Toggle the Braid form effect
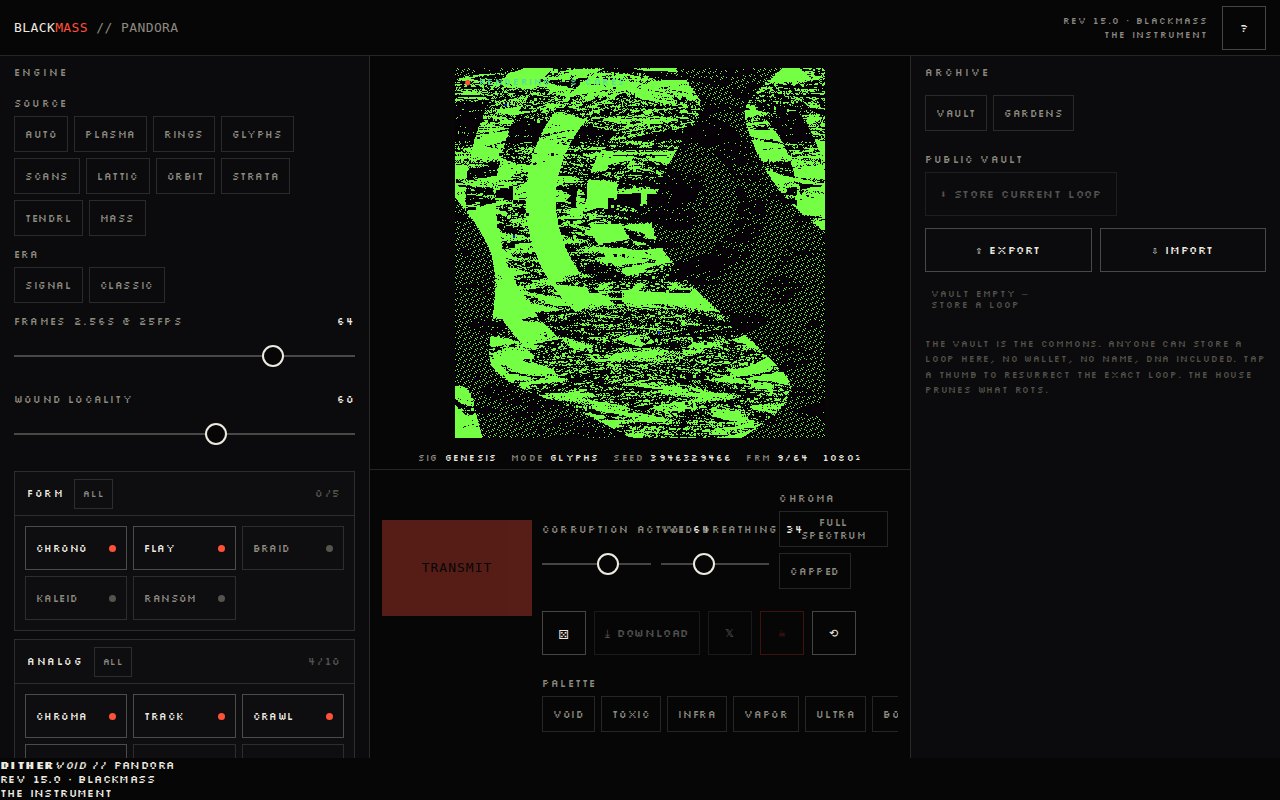This screenshot has height=800, width=1280. click(293, 548)
